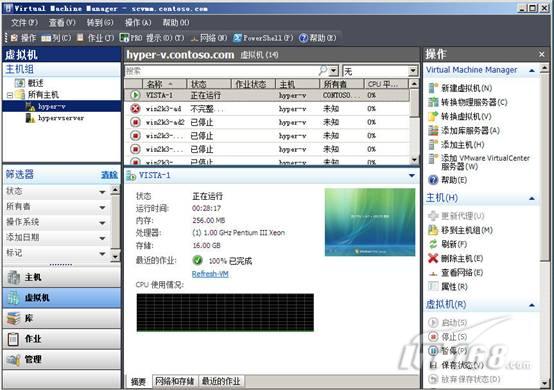This screenshot has width=554, height=390.
Task: Click the 停止 stop VM icon
Action: [433, 337]
